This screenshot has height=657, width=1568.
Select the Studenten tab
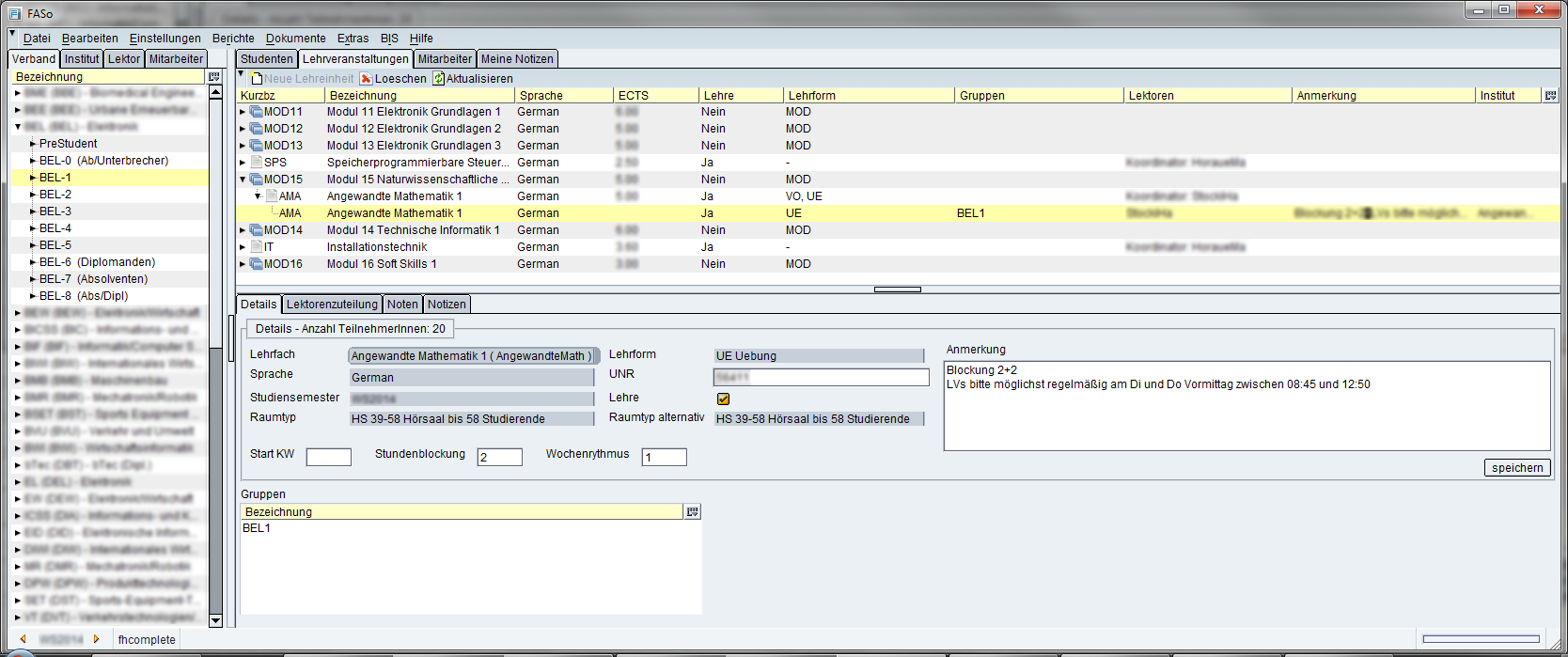tap(267, 59)
